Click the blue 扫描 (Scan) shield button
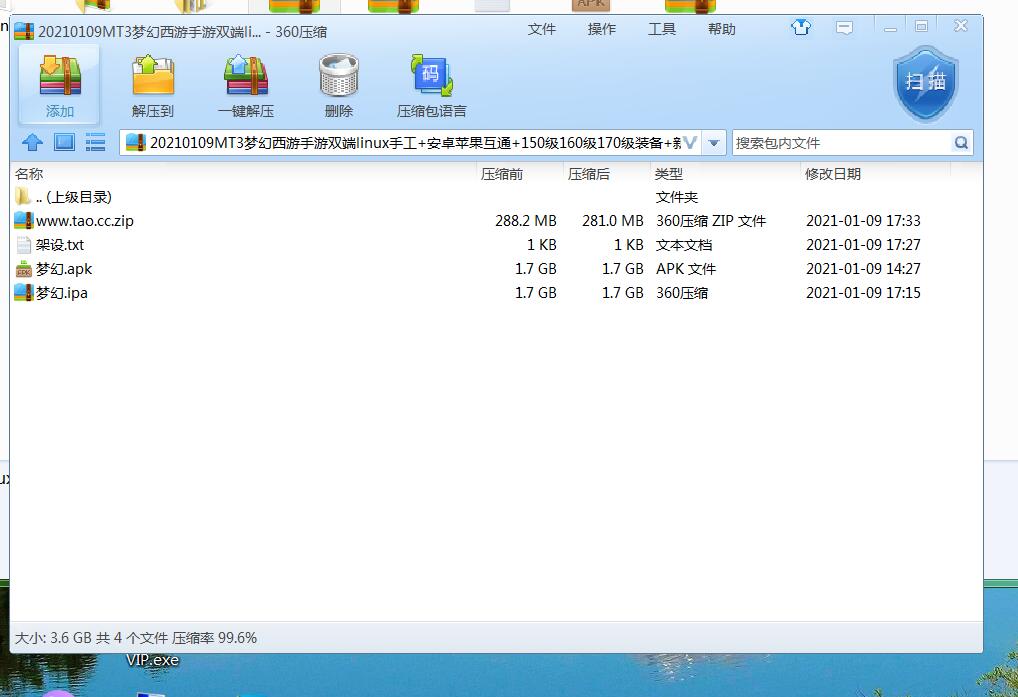 point(925,84)
